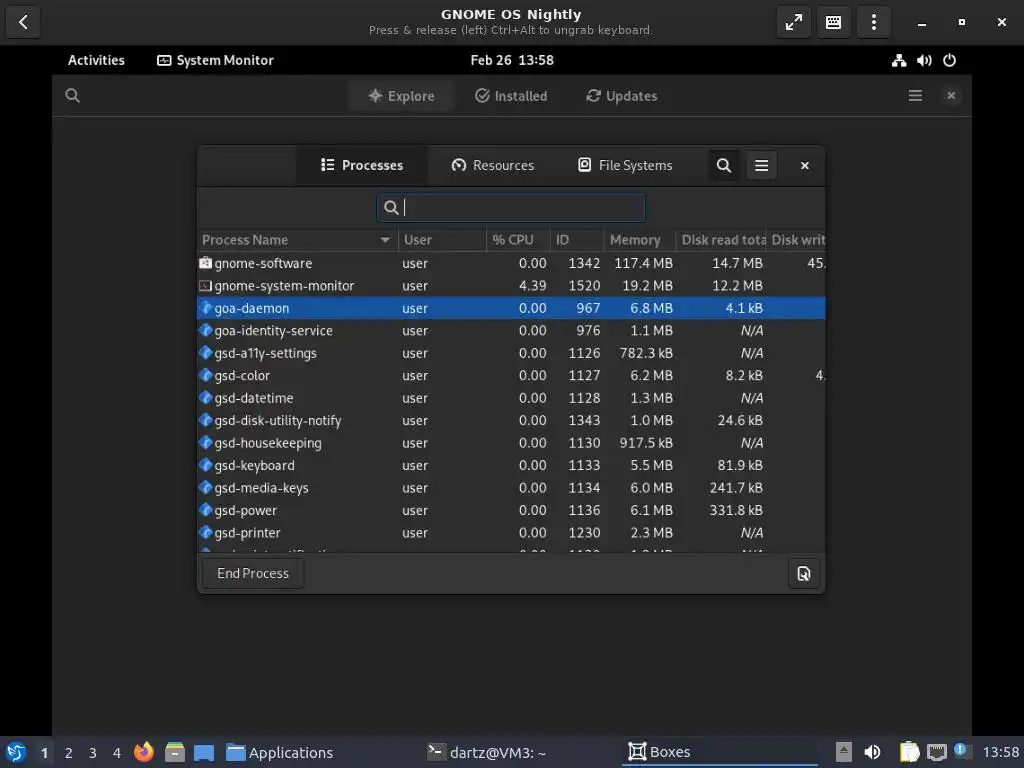
Task: Select the gsd-disk-utility-notify process row
Action: coord(511,421)
